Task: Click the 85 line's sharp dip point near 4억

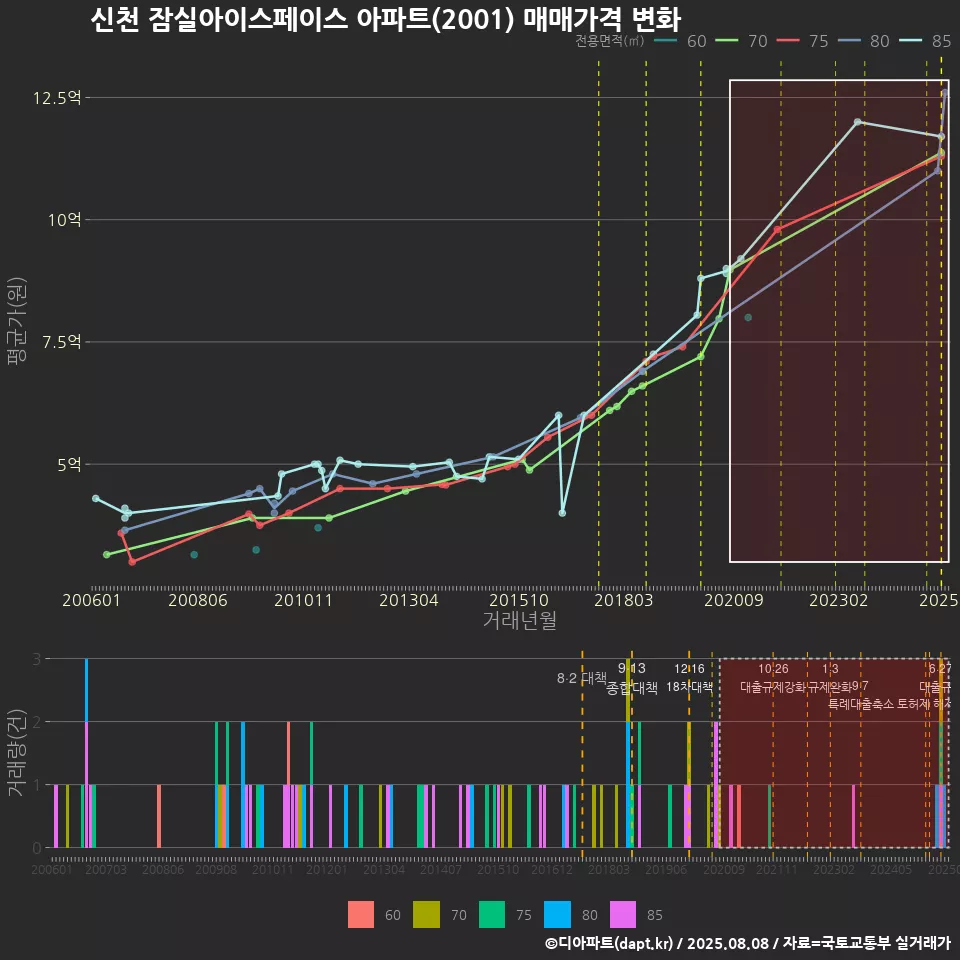Action: click(562, 513)
